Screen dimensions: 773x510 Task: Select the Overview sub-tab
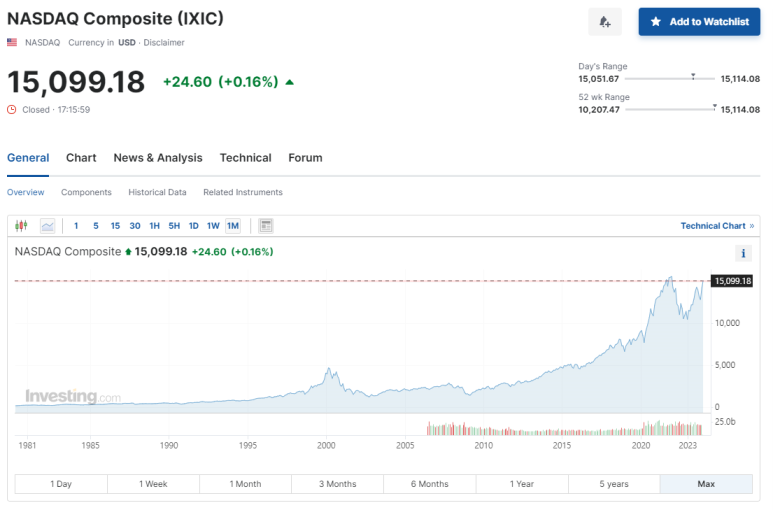pos(26,192)
